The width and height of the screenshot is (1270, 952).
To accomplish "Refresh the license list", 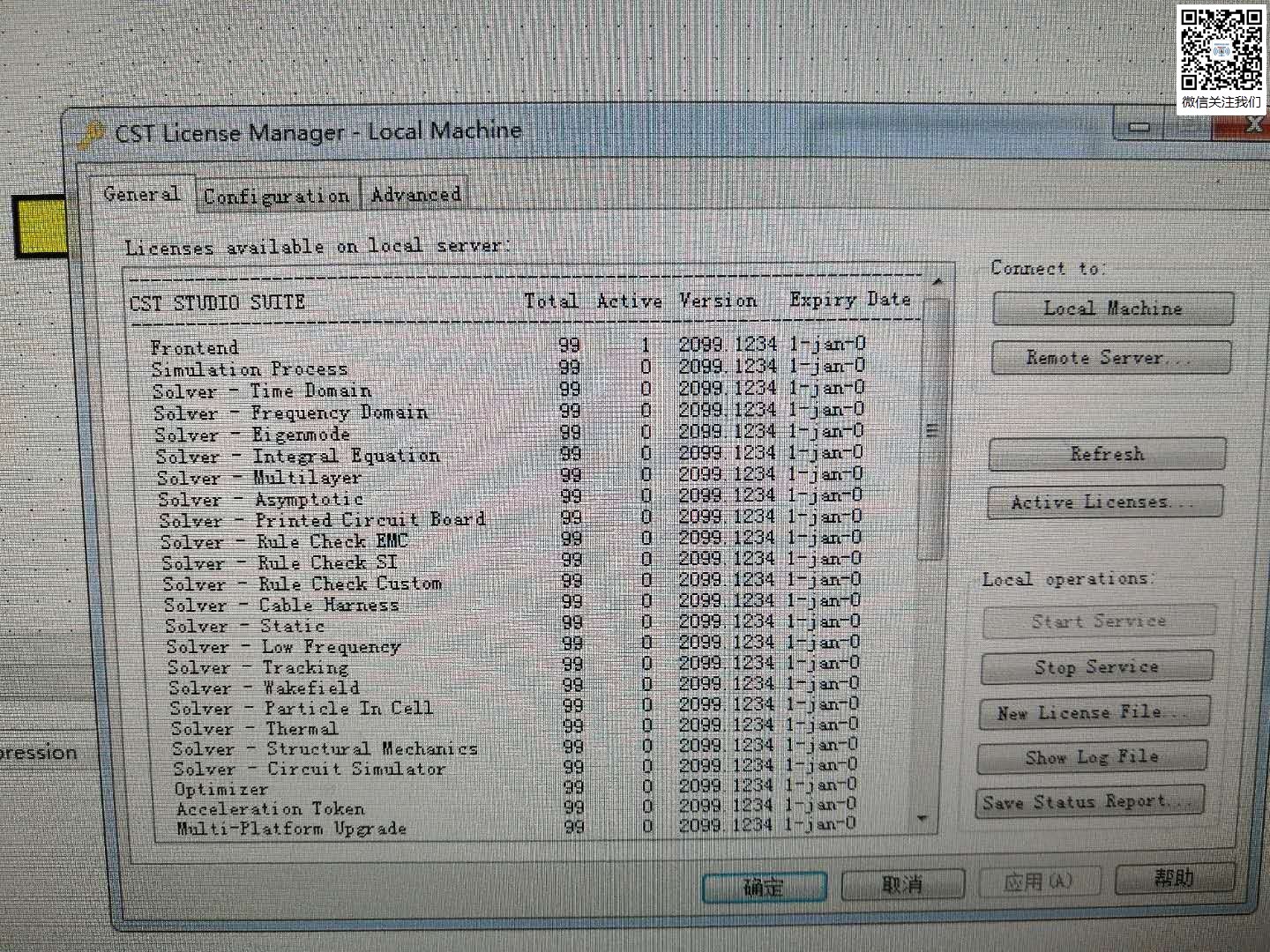I will (x=1107, y=454).
